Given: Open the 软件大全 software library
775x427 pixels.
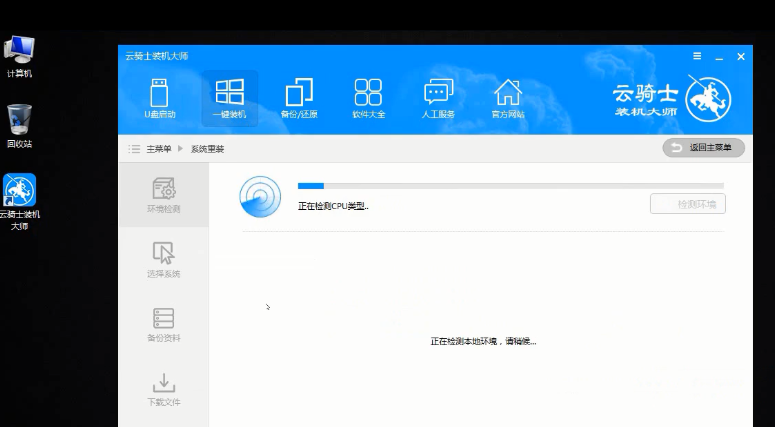Looking at the screenshot, I should 368,98.
